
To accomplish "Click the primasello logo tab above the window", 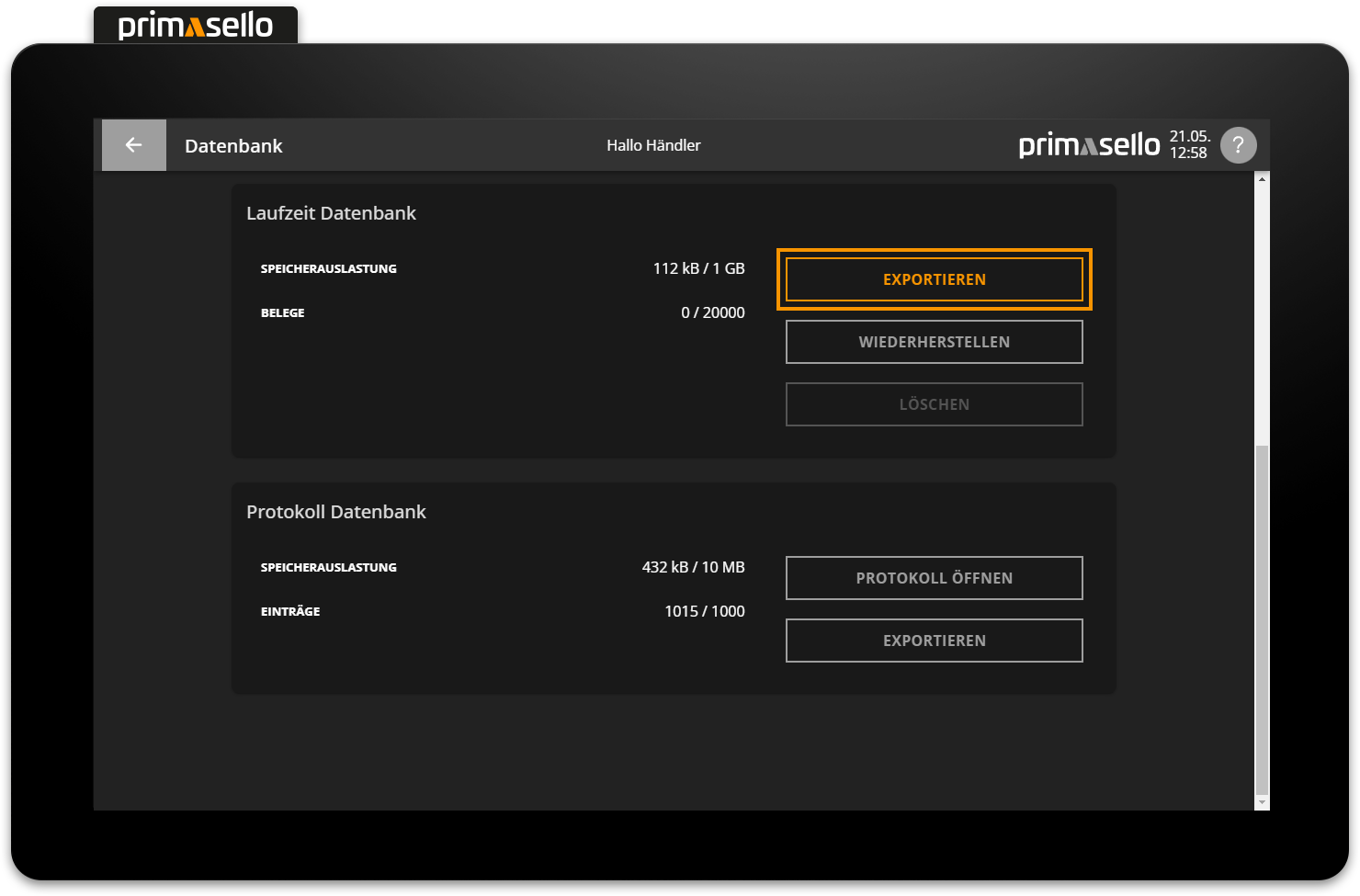I will point(196,26).
